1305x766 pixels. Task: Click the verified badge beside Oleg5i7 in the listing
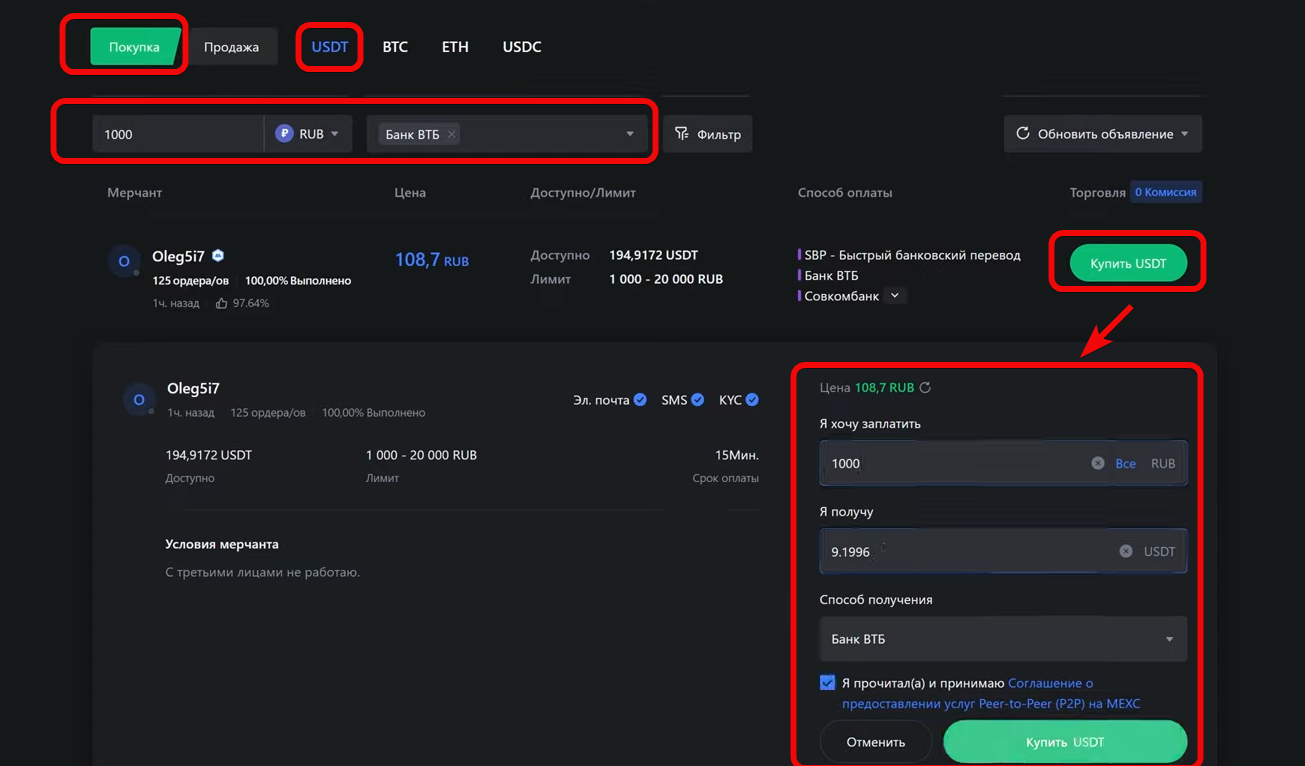[218, 256]
